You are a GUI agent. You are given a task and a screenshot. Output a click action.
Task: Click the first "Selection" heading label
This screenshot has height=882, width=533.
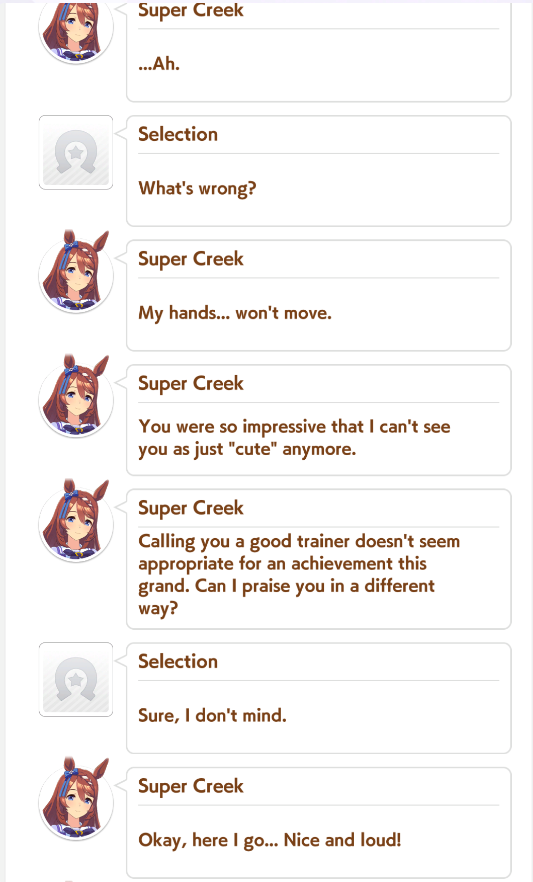178,134
